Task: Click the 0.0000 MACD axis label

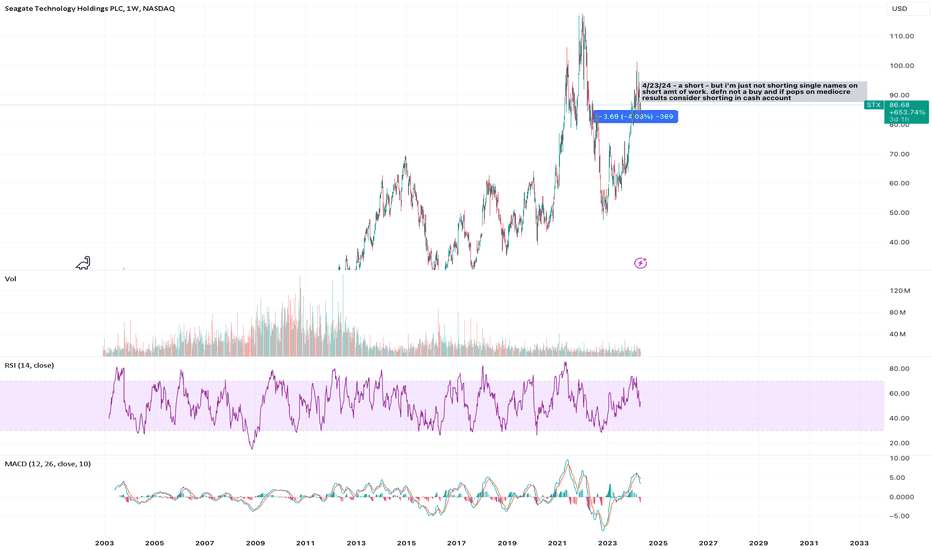Action: [x=902, y=497]
